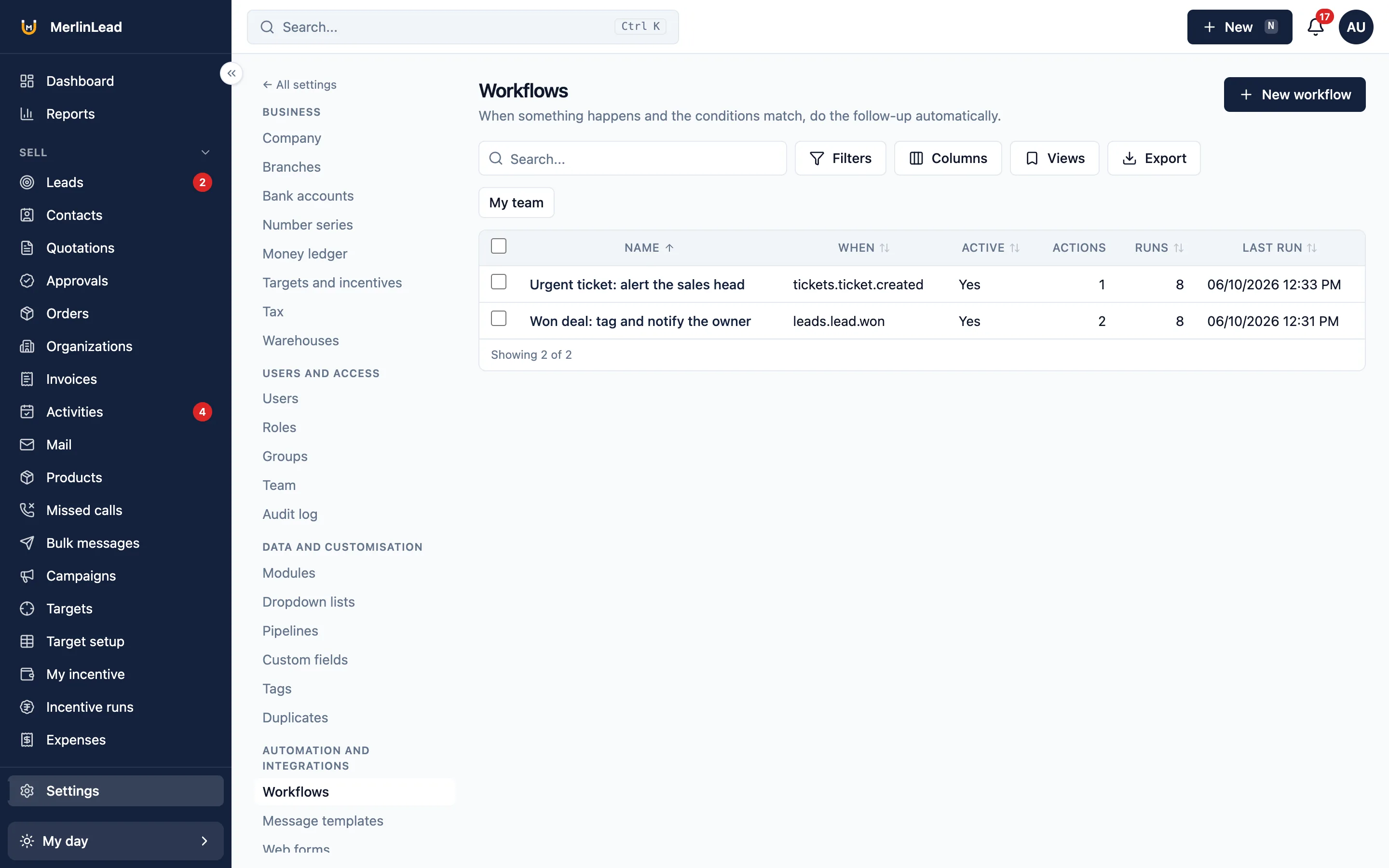Image resolution: width=1389 pixels, height=868 pixels.
Task: Open the Columns chooser
Action: point(948,159)
